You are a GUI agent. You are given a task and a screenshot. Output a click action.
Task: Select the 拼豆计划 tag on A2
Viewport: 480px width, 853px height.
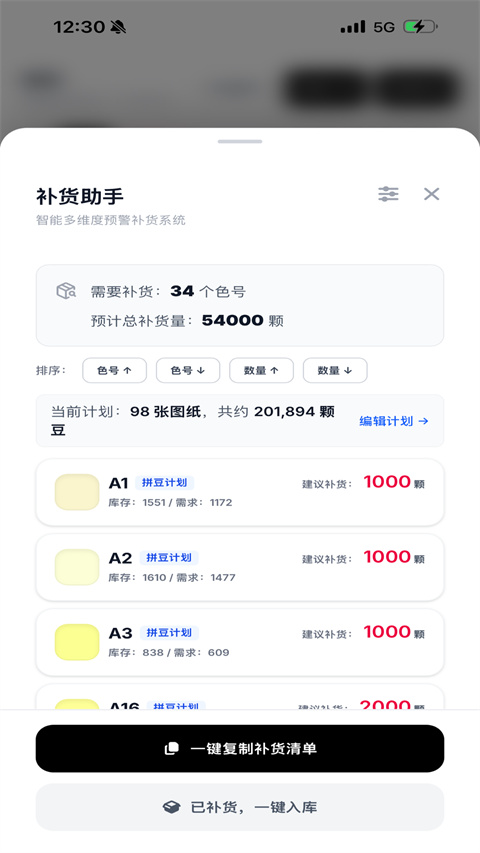tap(169, 558)
